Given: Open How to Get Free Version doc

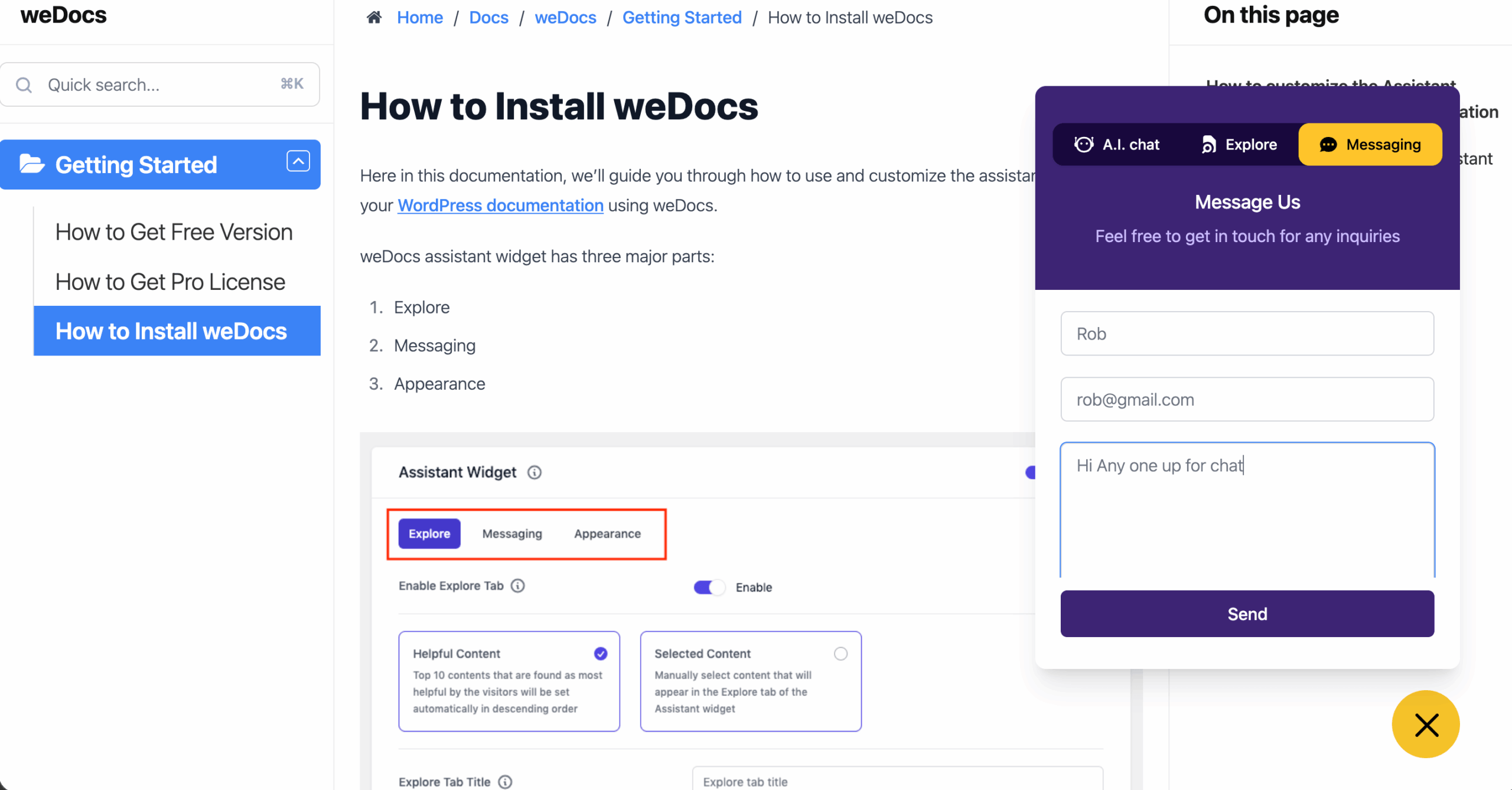Looking at the screenshot, I should coord(174,232).
